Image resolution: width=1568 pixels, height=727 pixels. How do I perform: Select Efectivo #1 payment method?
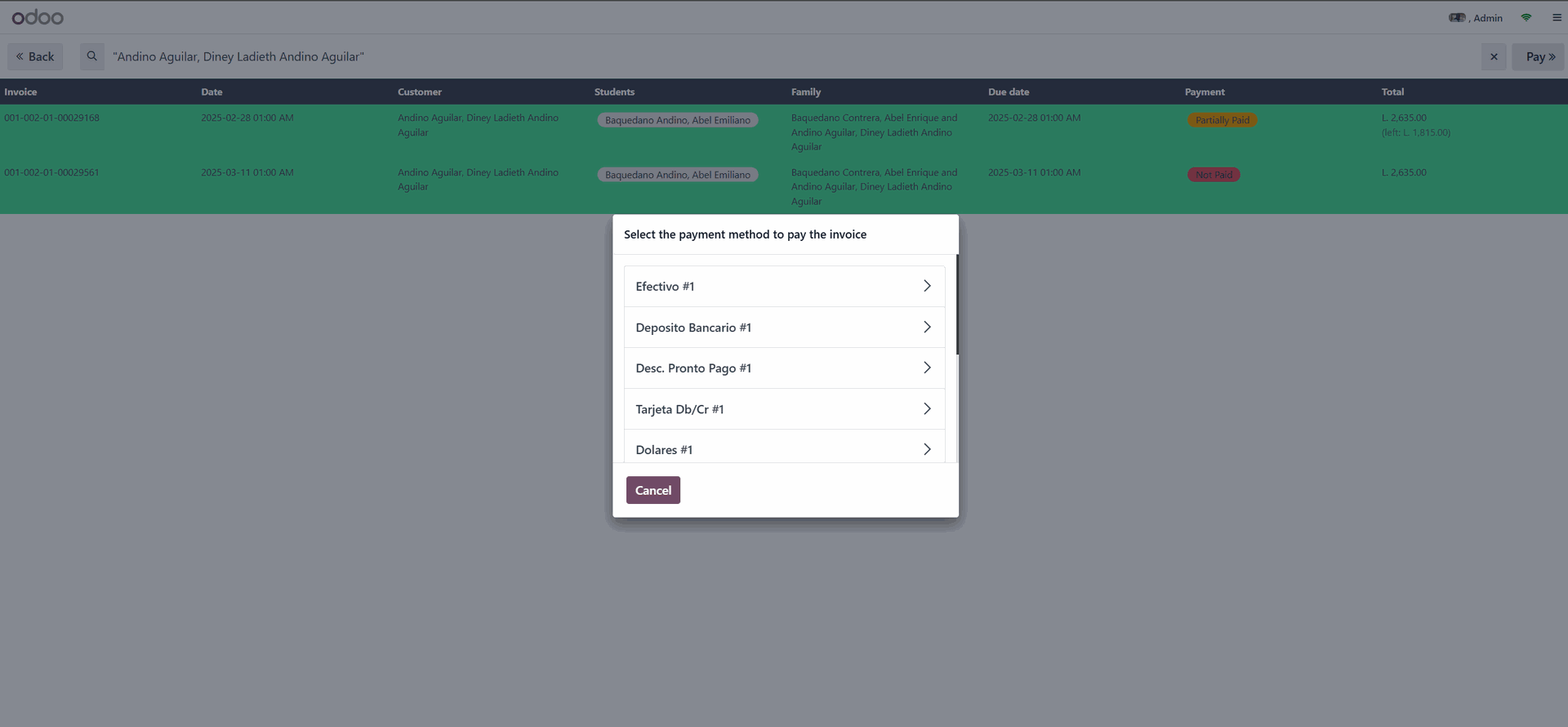784,286
